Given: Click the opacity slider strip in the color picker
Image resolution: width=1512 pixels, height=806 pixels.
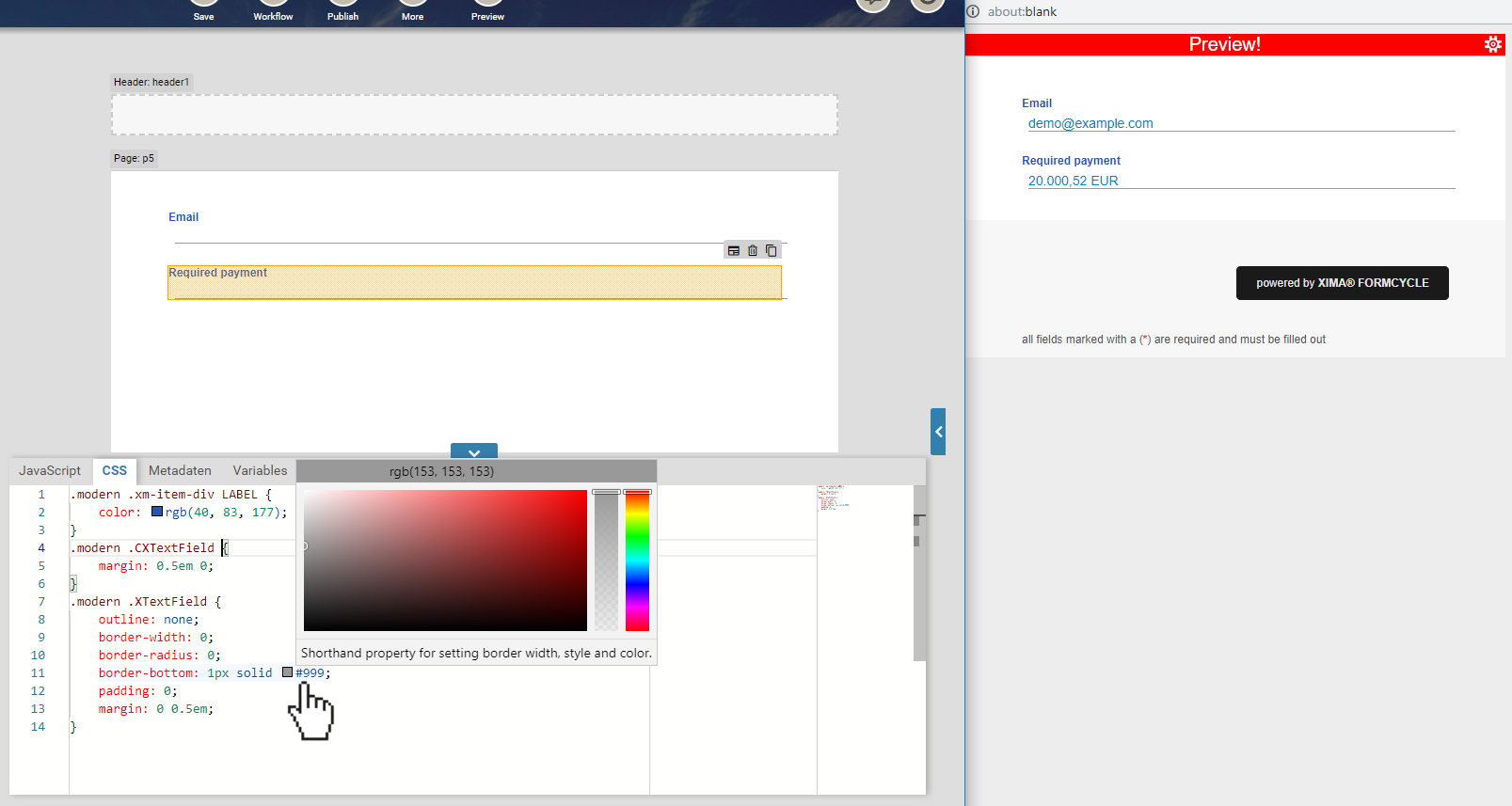Looking at the screenshot, I should point(606,561).
